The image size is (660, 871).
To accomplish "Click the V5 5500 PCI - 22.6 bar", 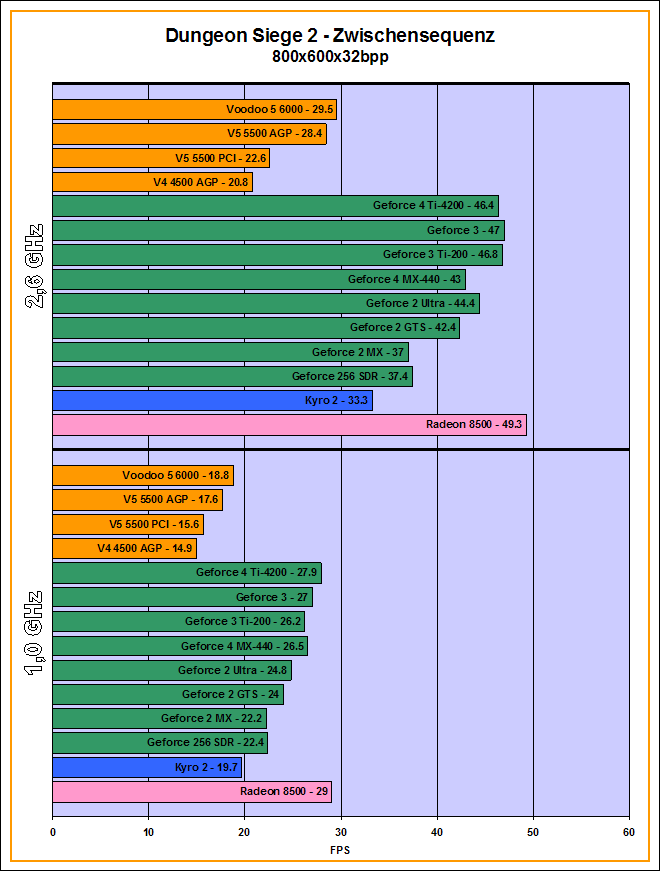I will click(161, 158).
